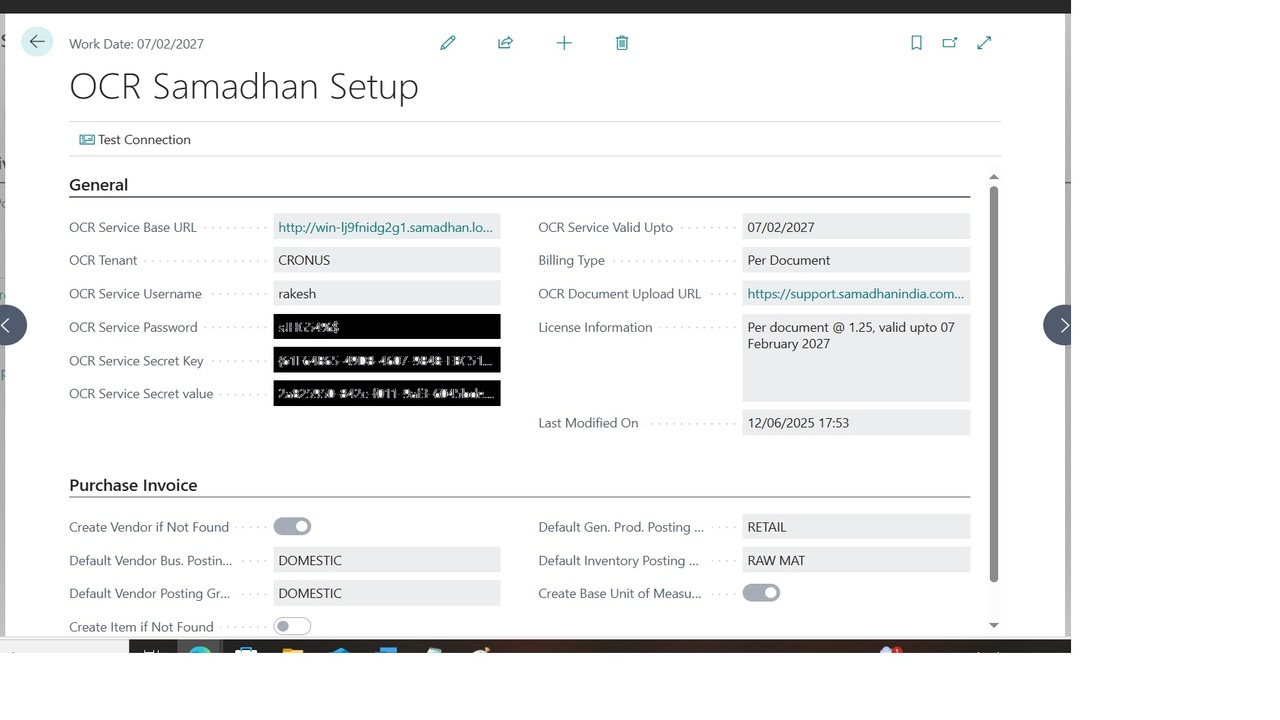Viewport: 1280px width, 720px height.
Task: Select the OCR Service Secret Key field
Action: tap(387, 360)
